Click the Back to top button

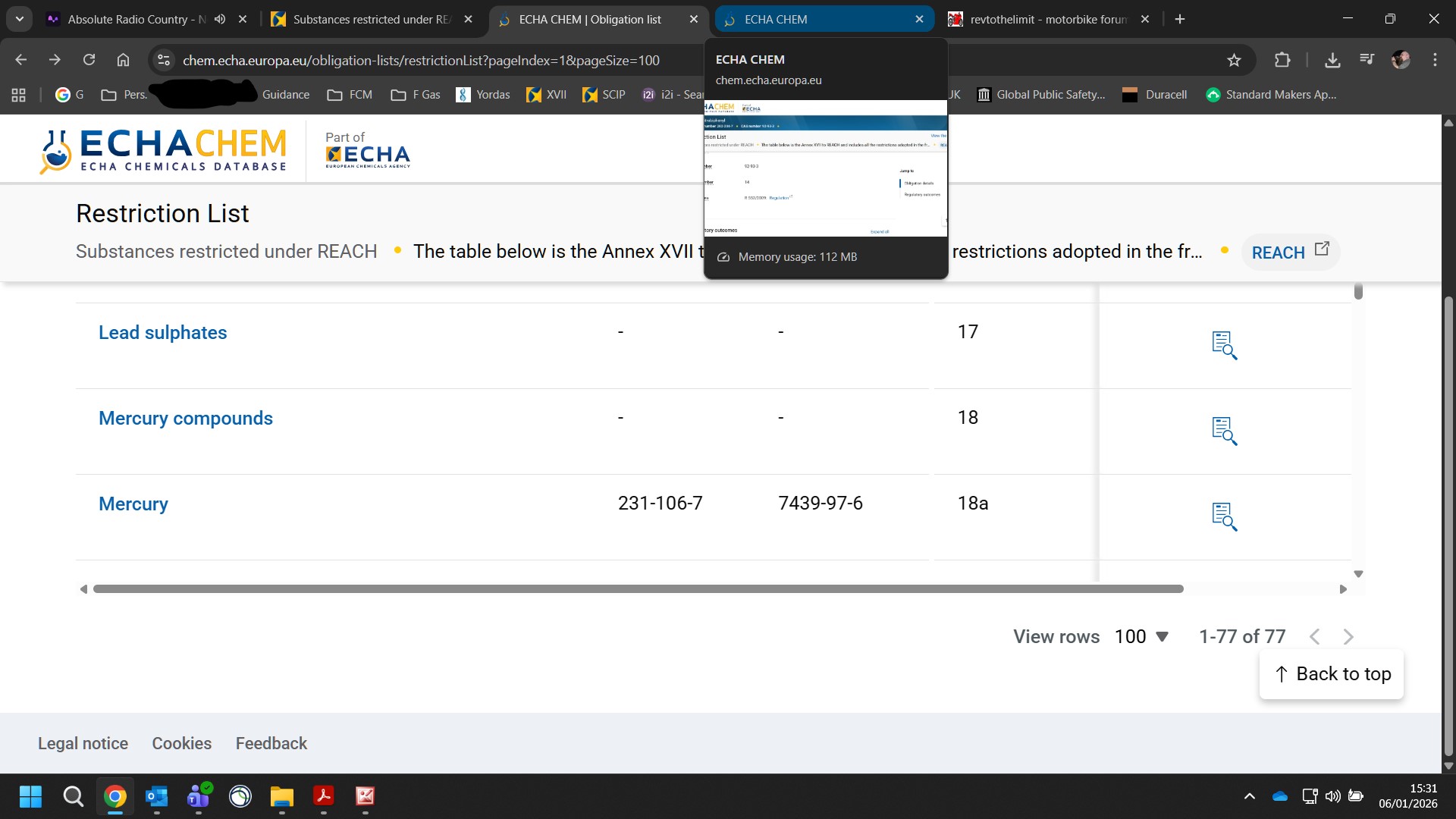1332,674
